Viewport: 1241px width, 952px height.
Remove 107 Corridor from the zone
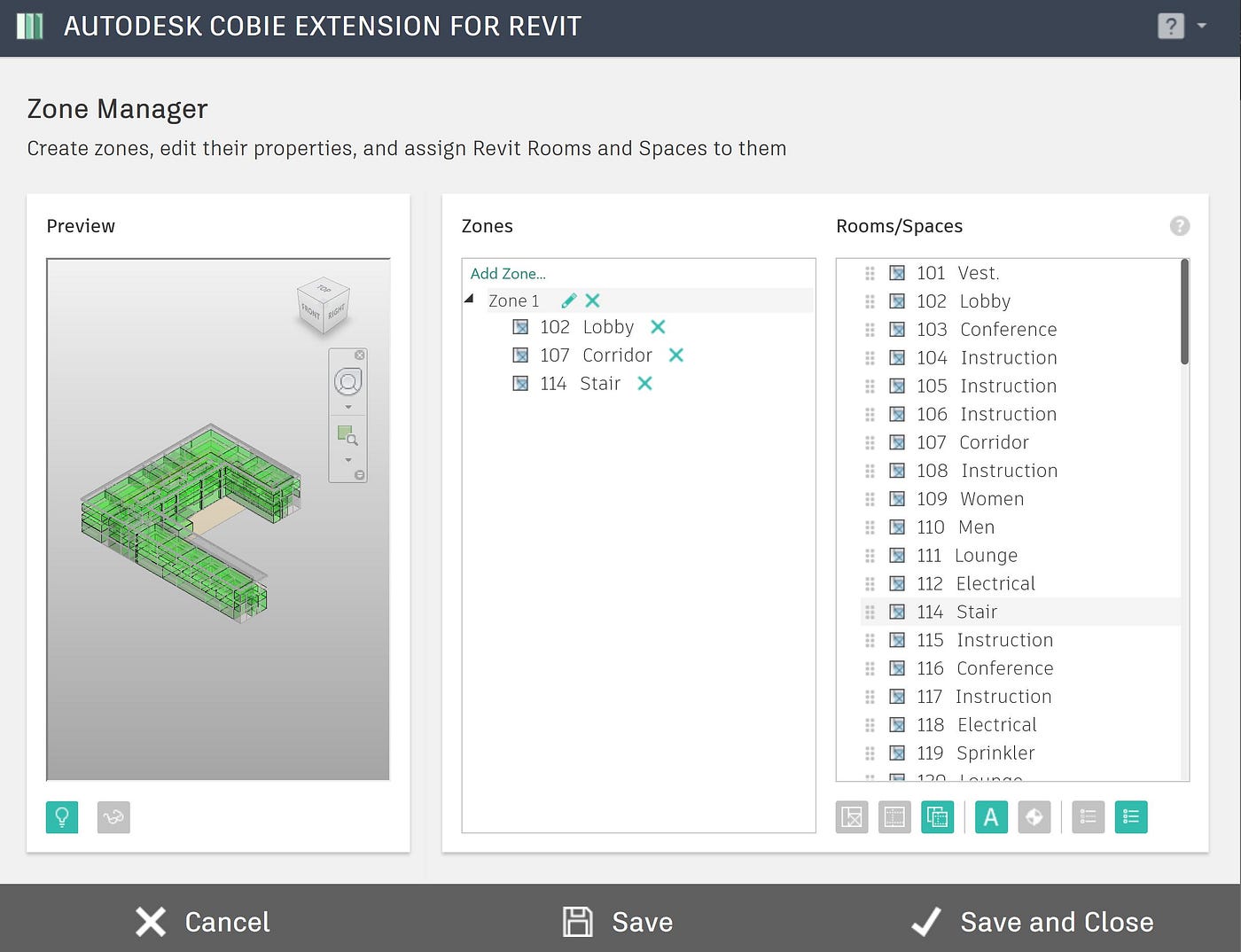pos(676,355)
